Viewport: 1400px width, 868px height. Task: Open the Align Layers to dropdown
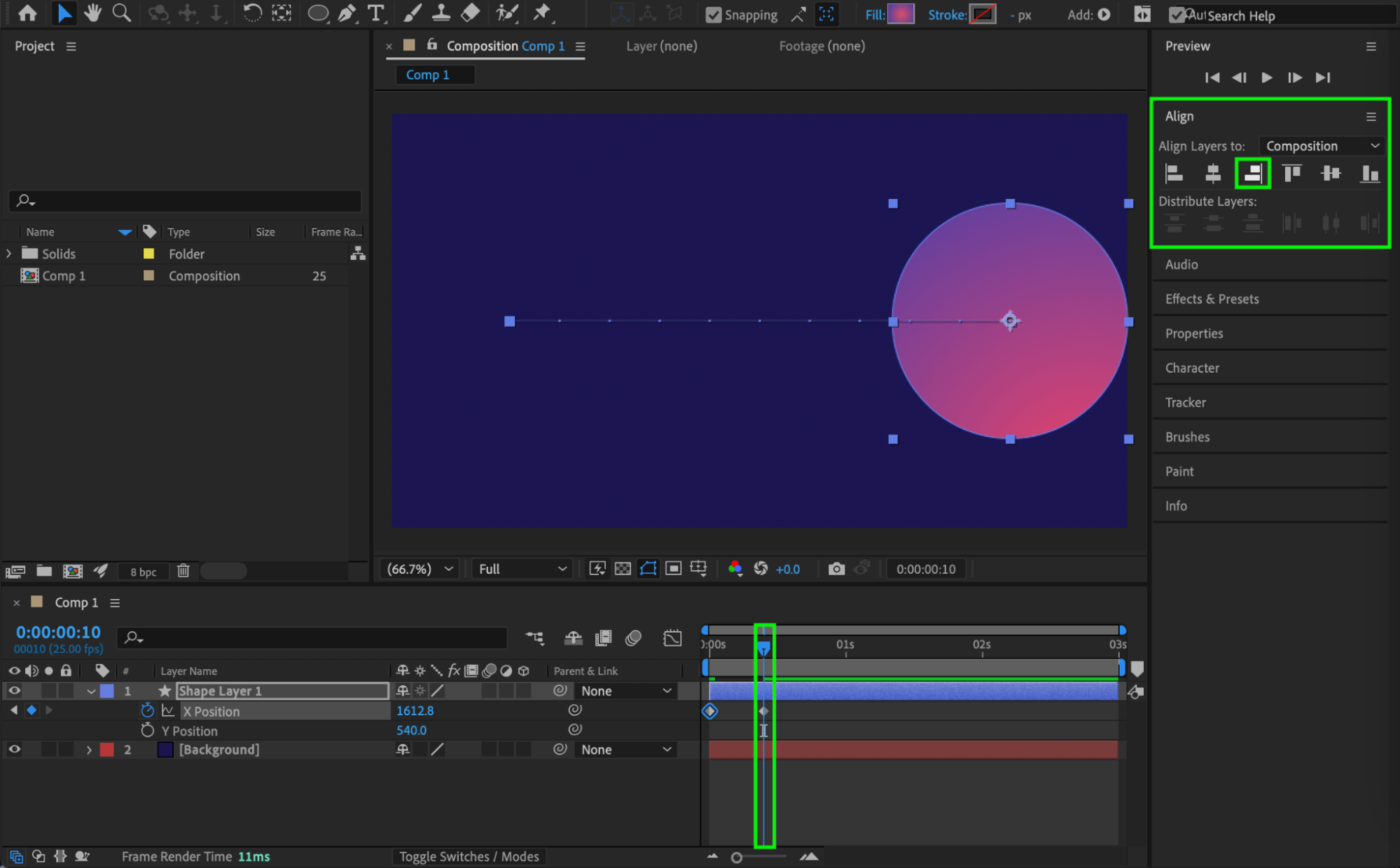(1321, 146)
